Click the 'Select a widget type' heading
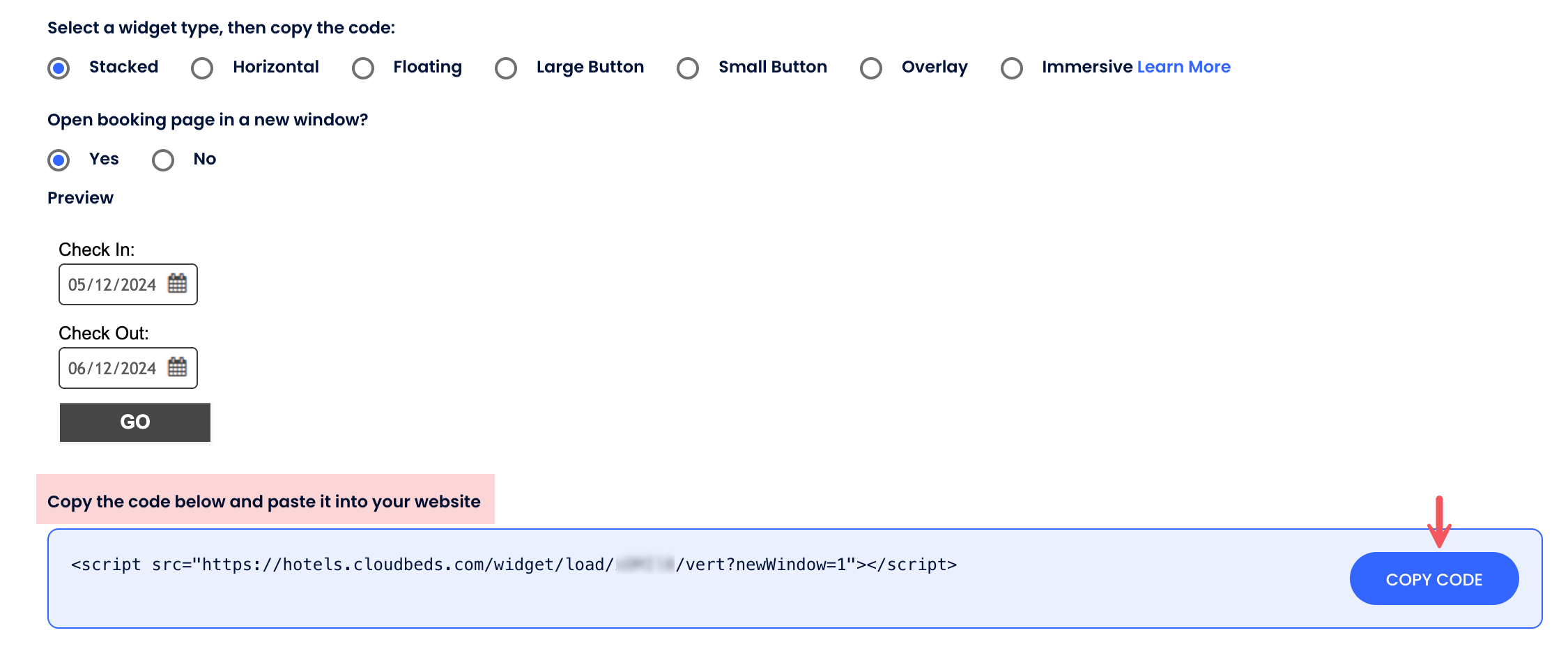The width and height of the screenshot is (1568, 651). [221, 28]
